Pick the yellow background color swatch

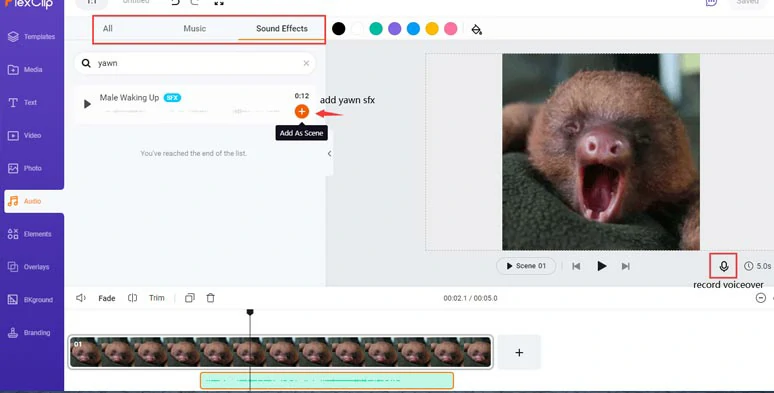pyautogui.click(x=432, y=29)
